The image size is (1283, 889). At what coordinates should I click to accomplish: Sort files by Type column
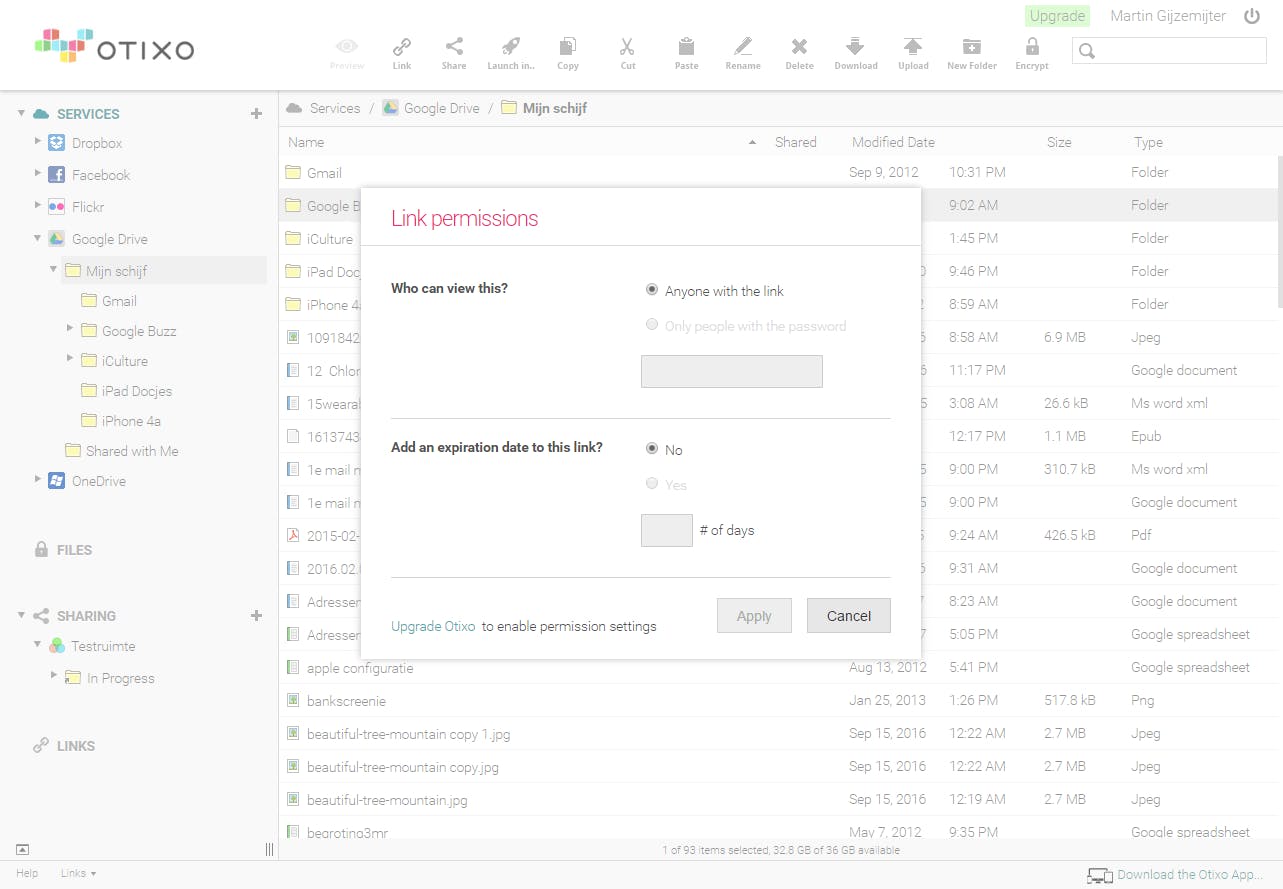click(1148, 143)
